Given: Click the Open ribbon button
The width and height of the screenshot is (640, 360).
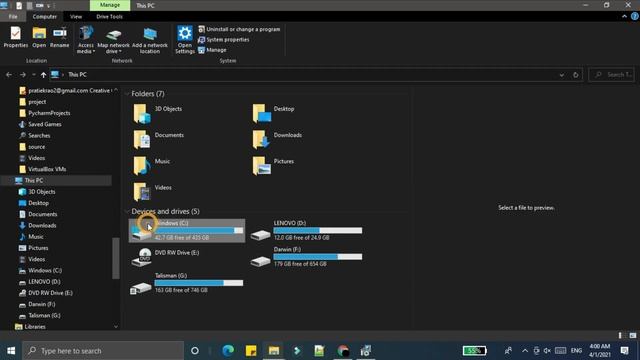Looking at the screenshot, I should point(39,37).
